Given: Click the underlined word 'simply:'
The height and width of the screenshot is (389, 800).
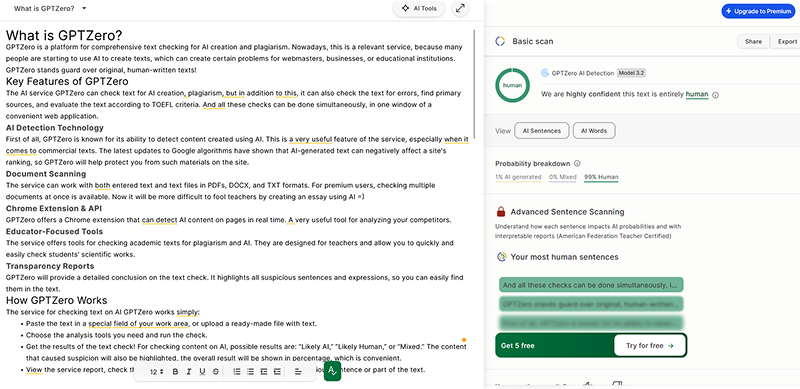Looking at the screenshot, I should [188, 312].
